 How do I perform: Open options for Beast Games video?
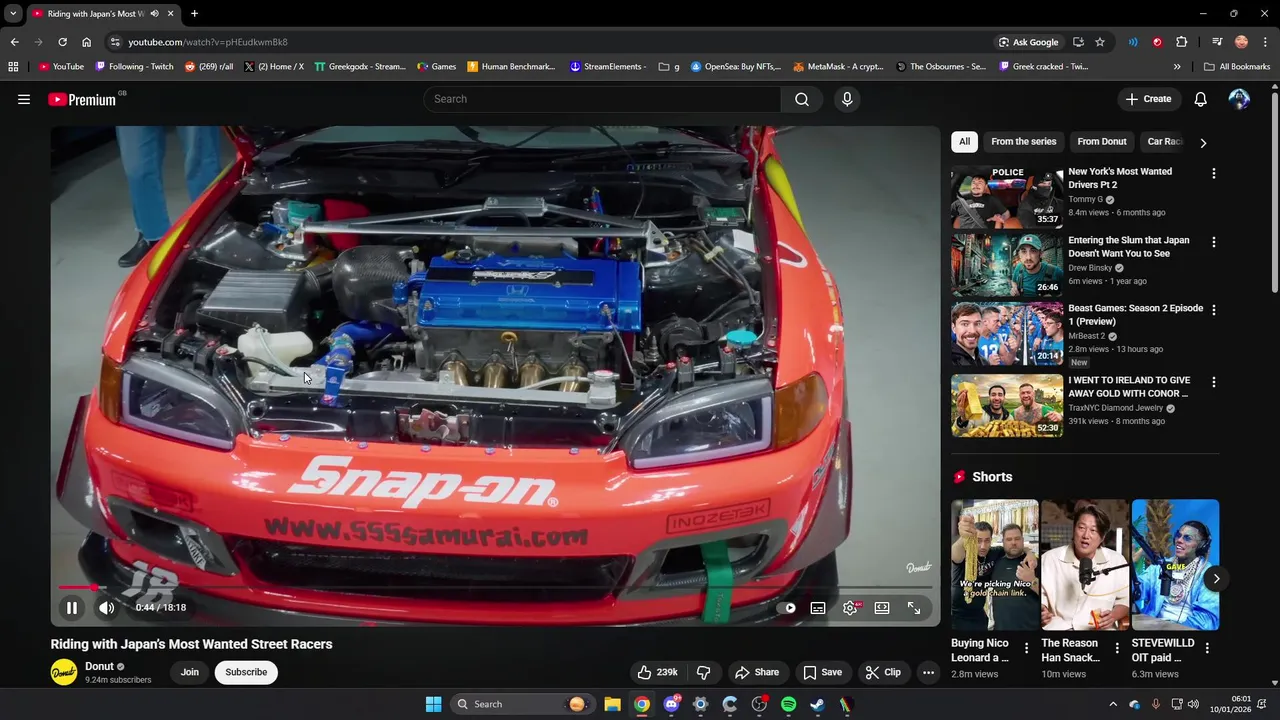point(1214,310)
